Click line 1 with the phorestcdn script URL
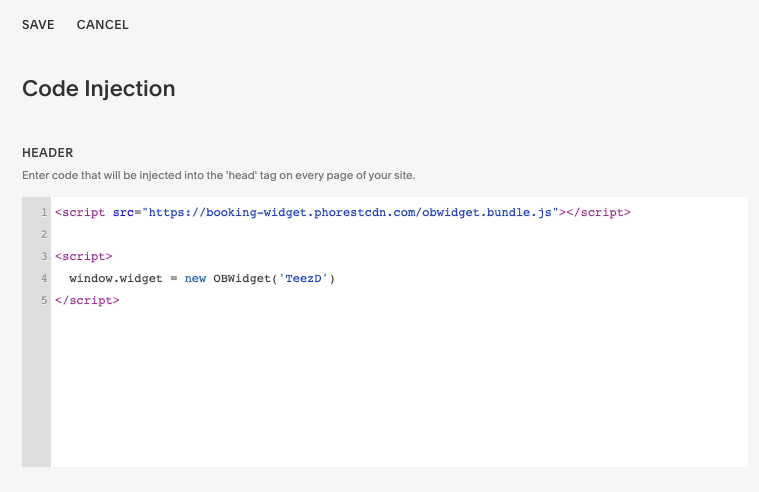Viewport: 759px width, 492px height. click(343, 213)
